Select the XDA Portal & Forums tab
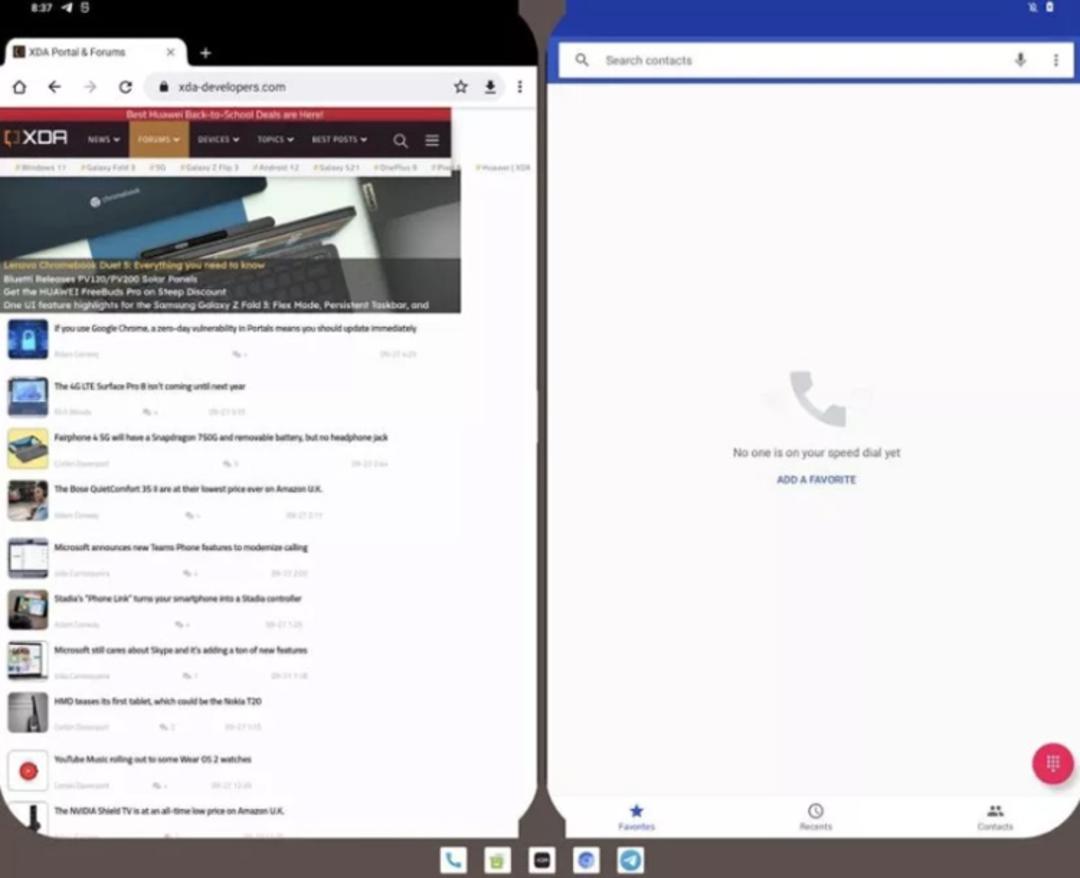Image resolution: width=1080 pixels, height=878 pixels. [x=95, y=52]
